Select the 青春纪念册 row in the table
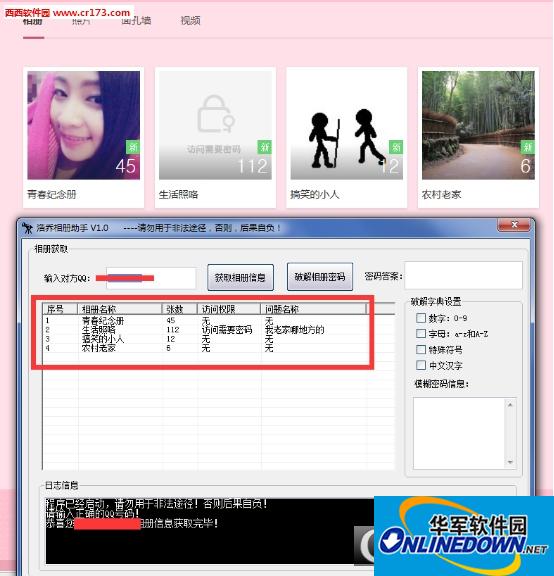 tap(206, 321)
